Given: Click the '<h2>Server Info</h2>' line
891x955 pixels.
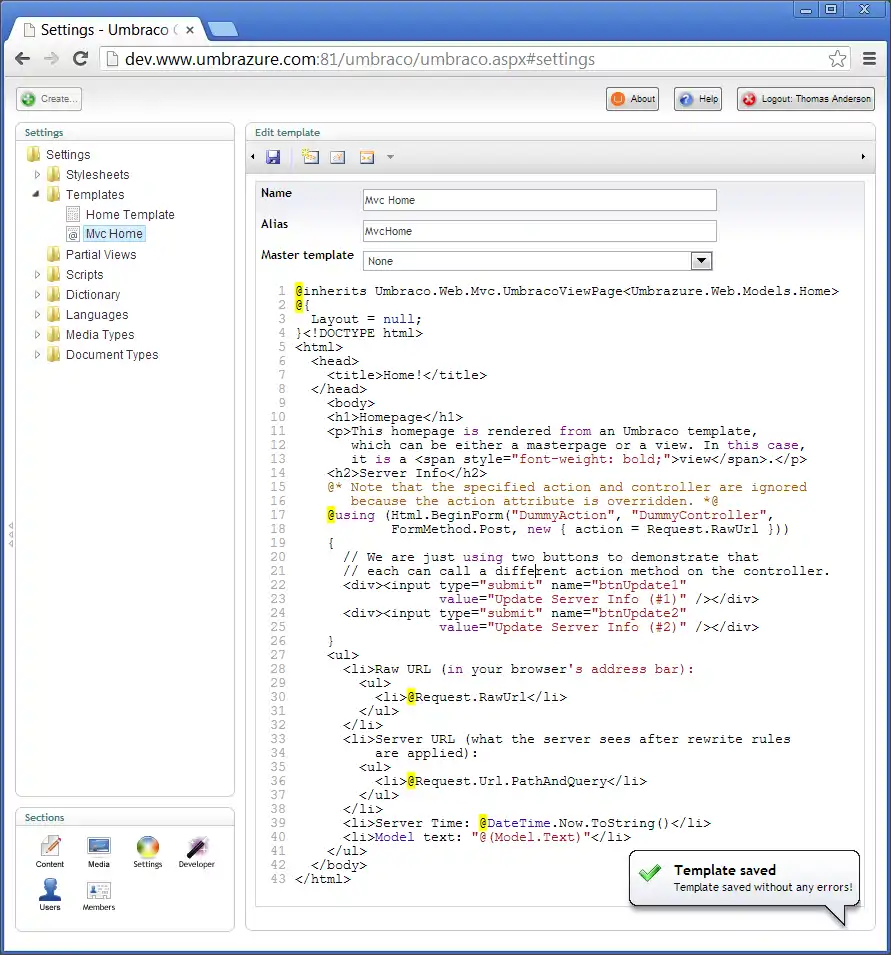Looking at the screenshot, I should pyautogui.click(x=407, y=473).
